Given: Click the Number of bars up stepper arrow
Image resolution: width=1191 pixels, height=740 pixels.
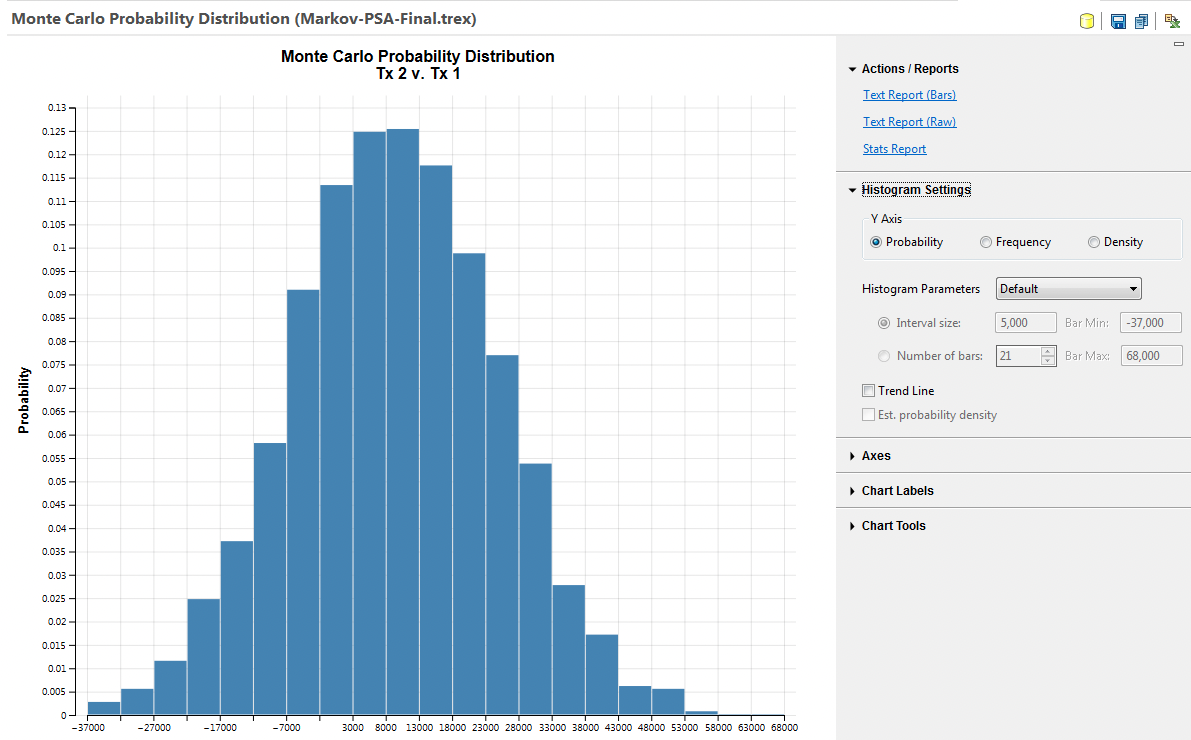Looking at the screenshot, I should [1047, 350].
